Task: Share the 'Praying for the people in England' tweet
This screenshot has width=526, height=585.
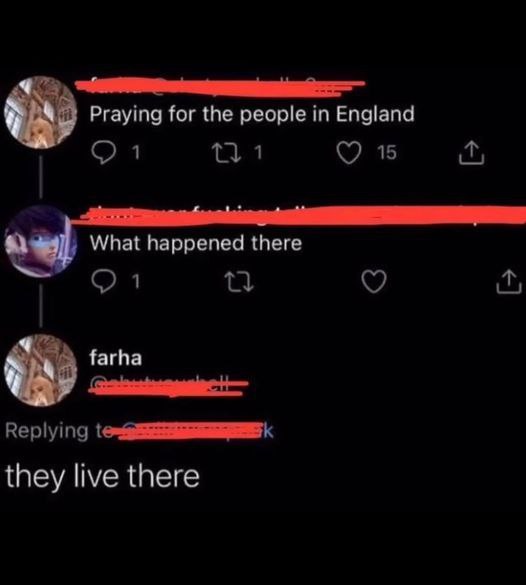Action: [472, 152]
